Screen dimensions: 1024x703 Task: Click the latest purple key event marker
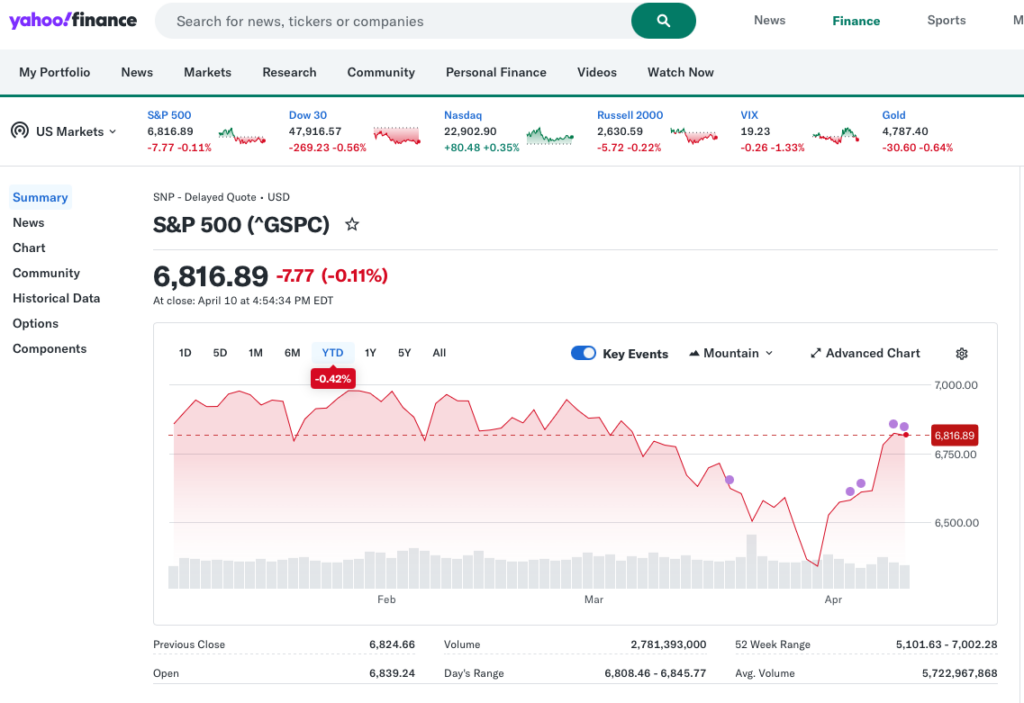904,427
